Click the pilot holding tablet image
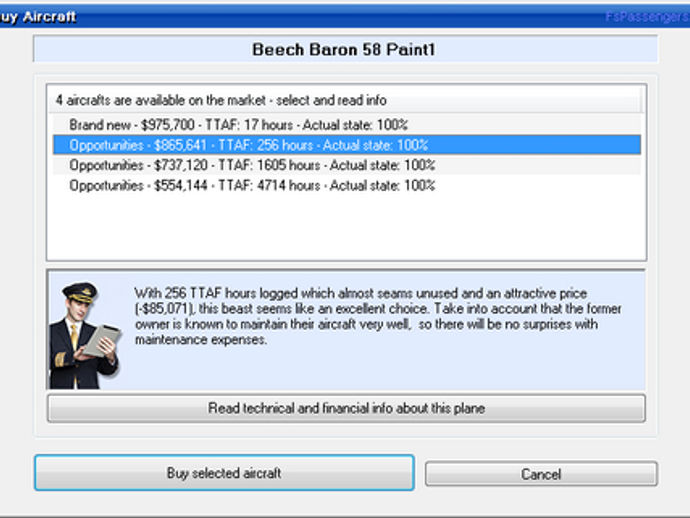 pos(84,335)
